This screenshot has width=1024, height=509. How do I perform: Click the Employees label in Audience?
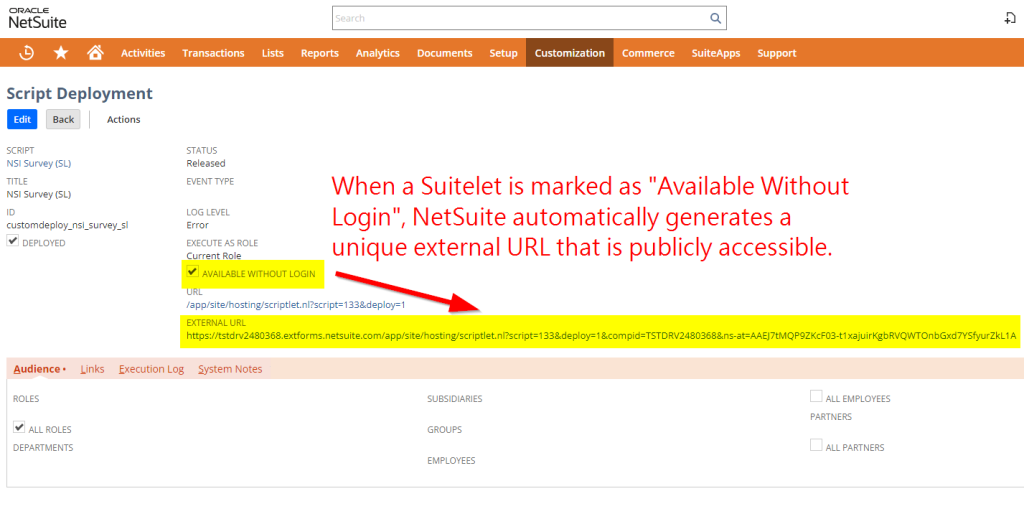(451, 461)
